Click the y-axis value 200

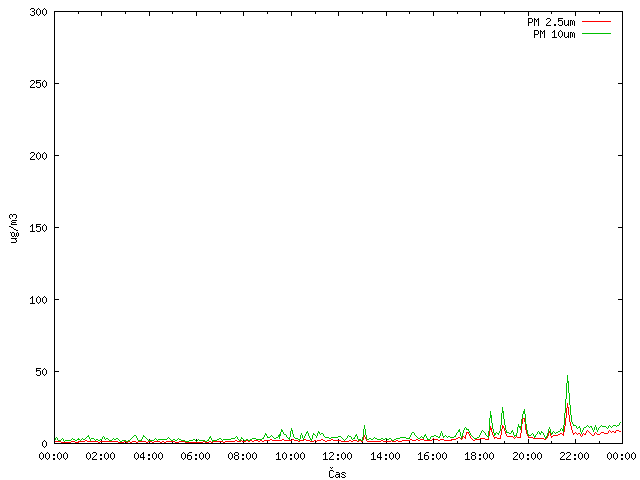click(x=38, y=156)
